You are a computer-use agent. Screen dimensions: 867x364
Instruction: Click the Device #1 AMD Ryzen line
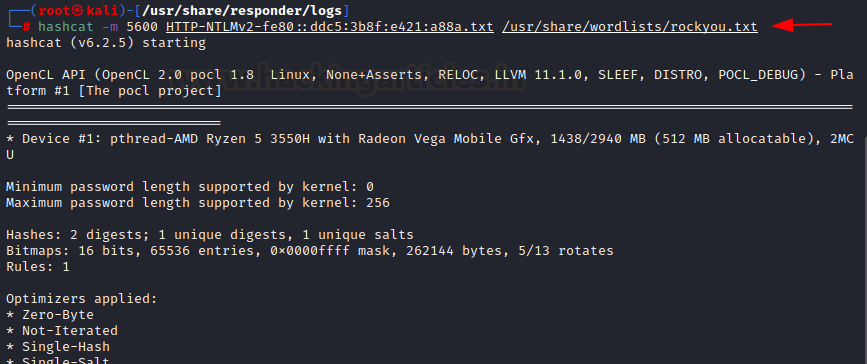(x=430, y=147)
